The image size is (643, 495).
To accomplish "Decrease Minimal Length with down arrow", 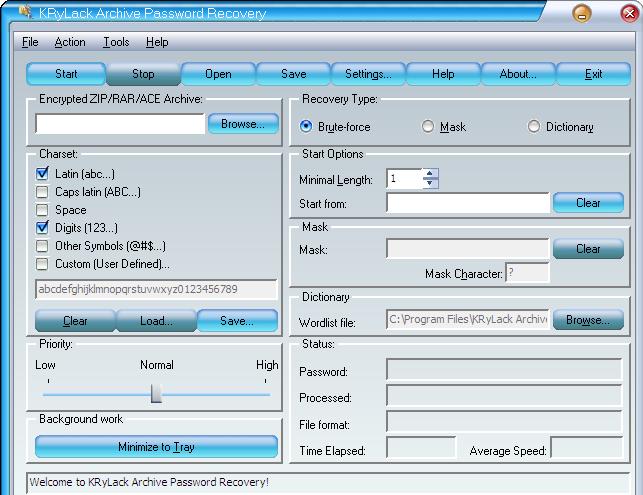I will click(x=430, y=183).
